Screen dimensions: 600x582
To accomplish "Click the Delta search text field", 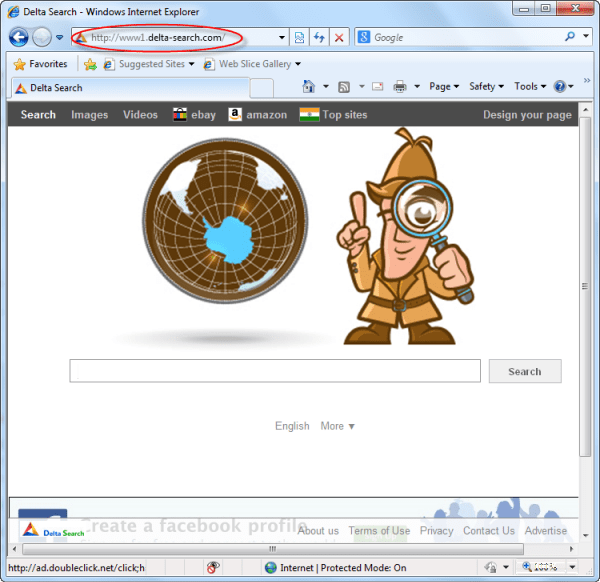I will click(275, 371).
